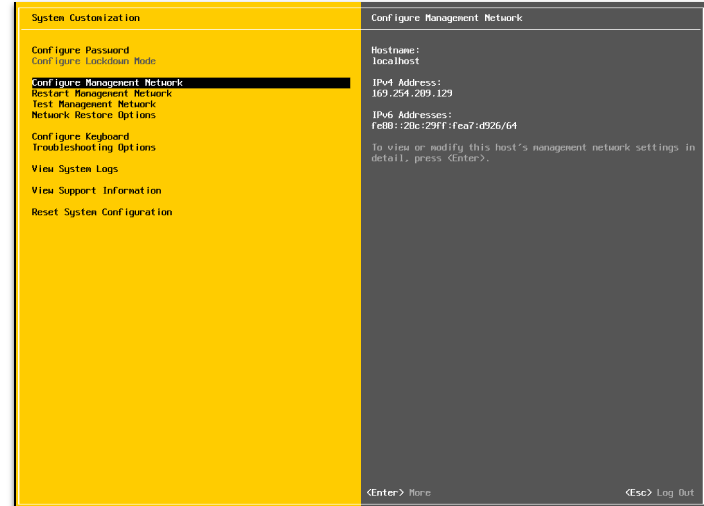Open Network Restore Options
This screenshot has width=704, height=506.
click(94, 115)
